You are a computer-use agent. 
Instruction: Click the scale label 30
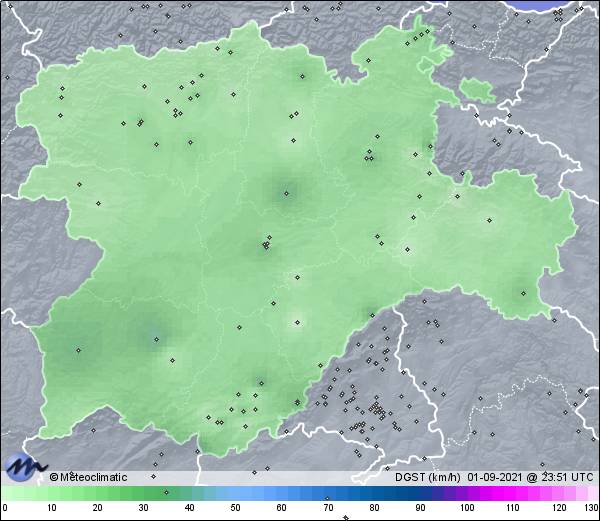143,508
